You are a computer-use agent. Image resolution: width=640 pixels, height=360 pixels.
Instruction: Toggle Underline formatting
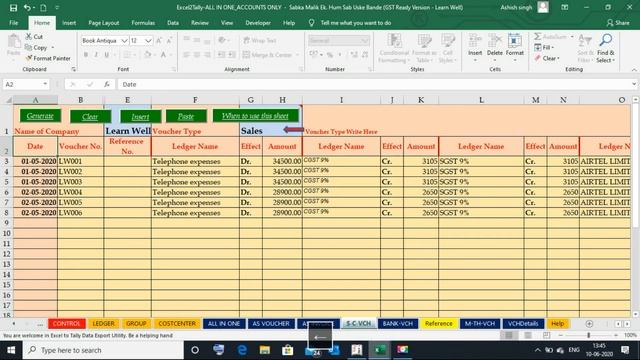point(107,54)
